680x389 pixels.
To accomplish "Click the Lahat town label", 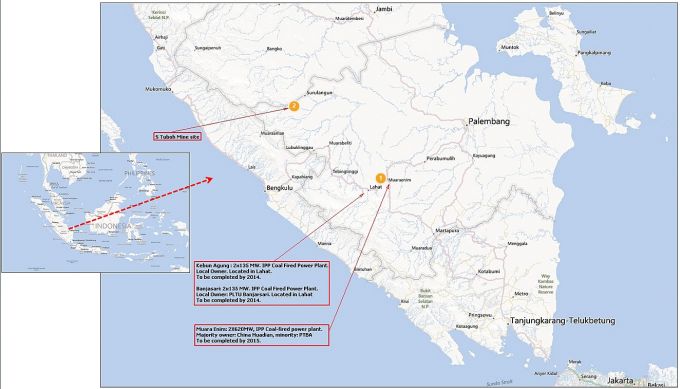I will coord(376,187).
